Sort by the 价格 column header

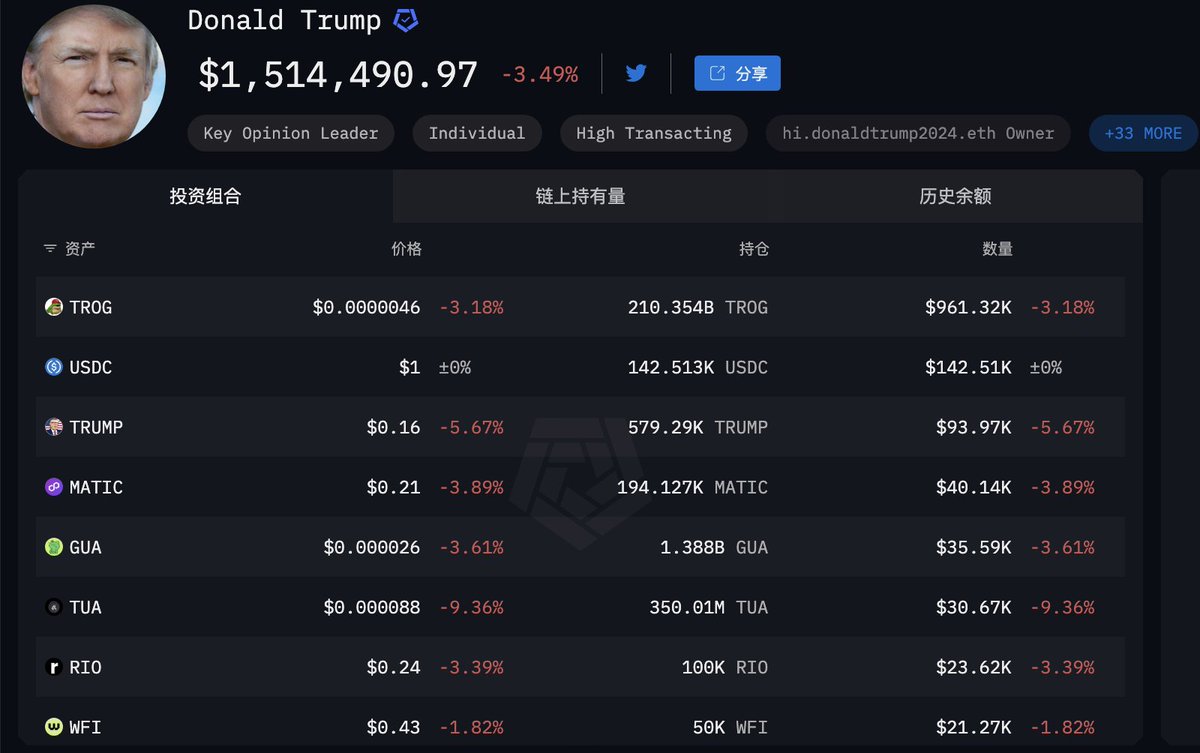[406, 249]
